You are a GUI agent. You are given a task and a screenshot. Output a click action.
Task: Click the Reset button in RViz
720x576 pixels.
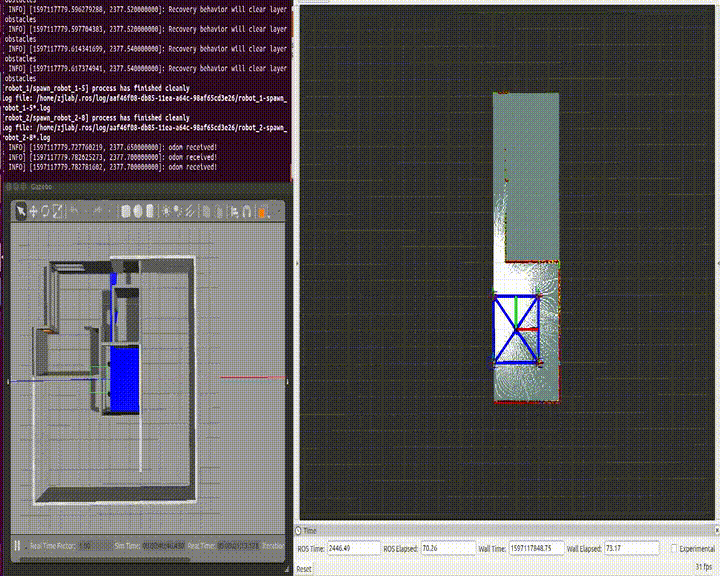click(x=304, y=569)
